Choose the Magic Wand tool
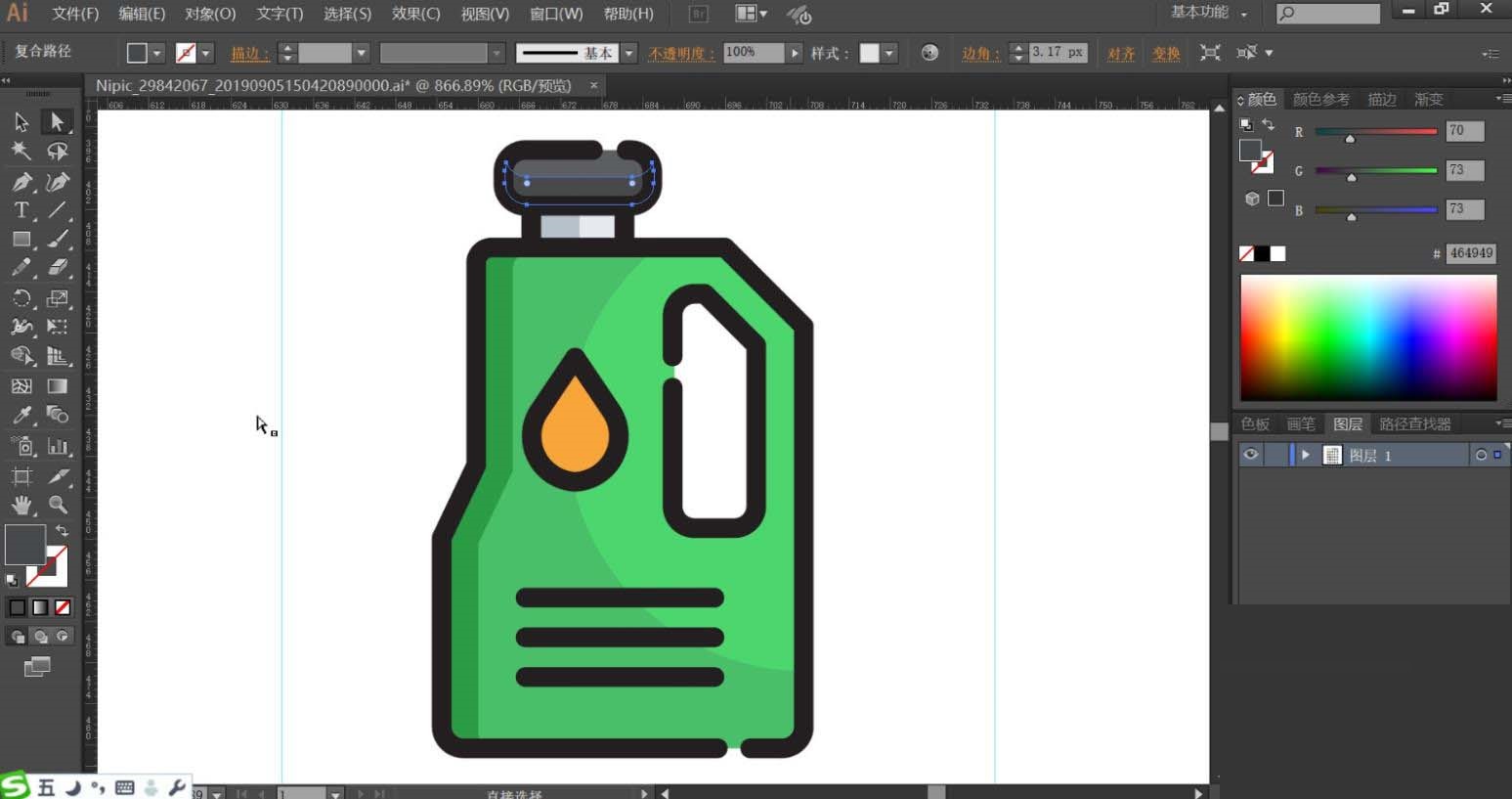The height and width of the screenshot is (799, 1512). (21, 151)
